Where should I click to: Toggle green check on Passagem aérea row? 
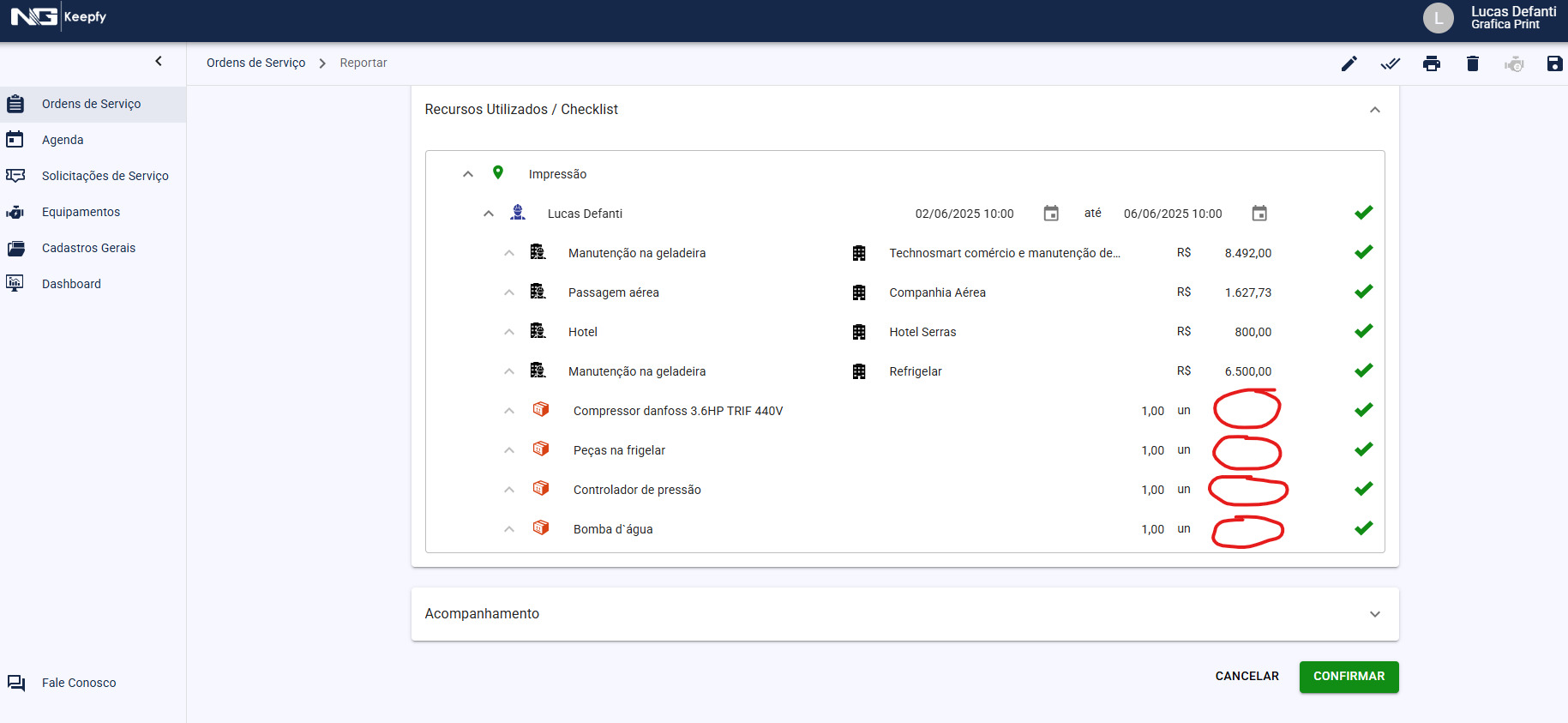coord(1363,292)
